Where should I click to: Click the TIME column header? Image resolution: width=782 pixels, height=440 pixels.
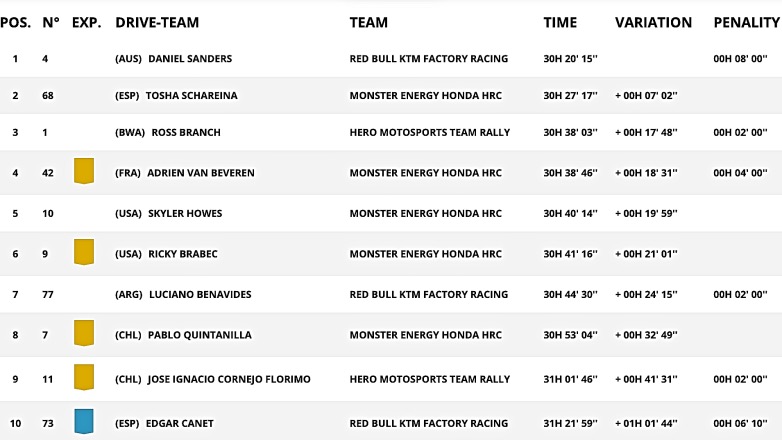[x=560, y=22]
